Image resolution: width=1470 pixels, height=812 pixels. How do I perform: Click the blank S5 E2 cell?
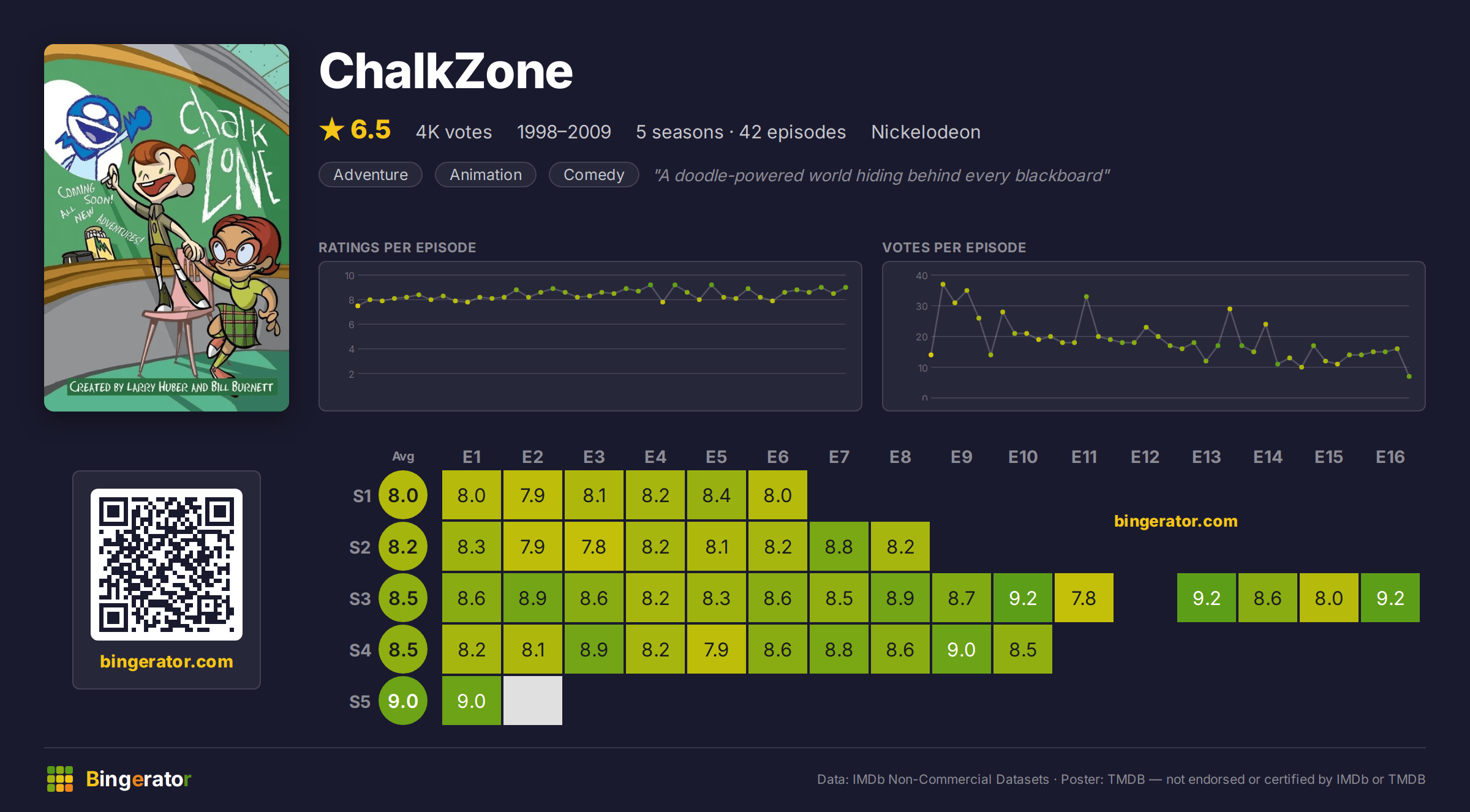533,701
